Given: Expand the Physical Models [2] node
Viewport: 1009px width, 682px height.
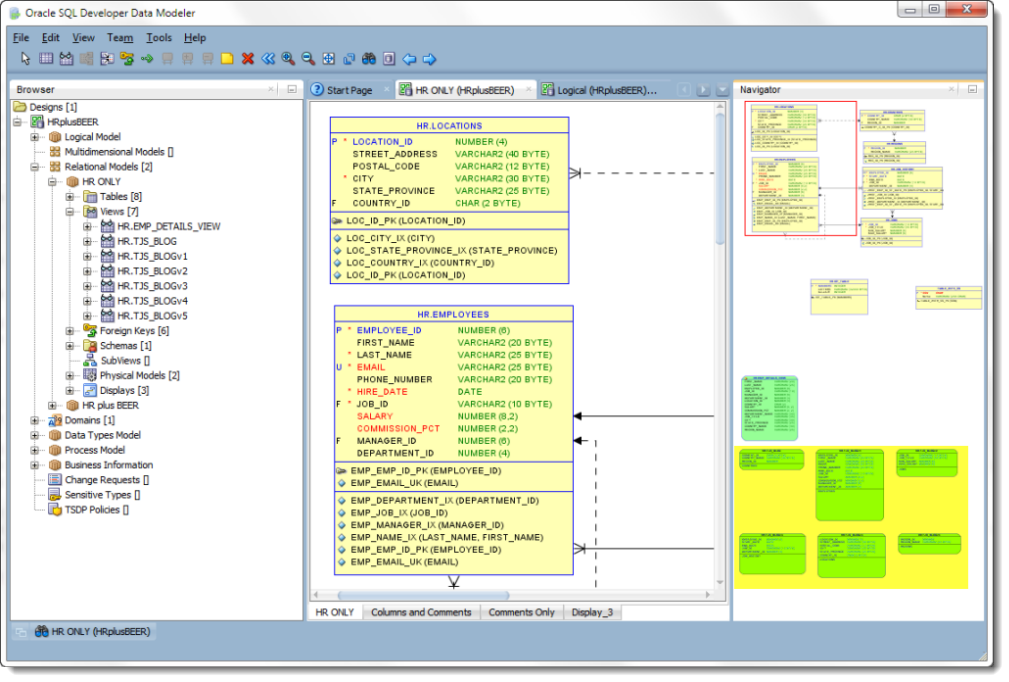Looking at the screenshot, I should click(70, 375).
